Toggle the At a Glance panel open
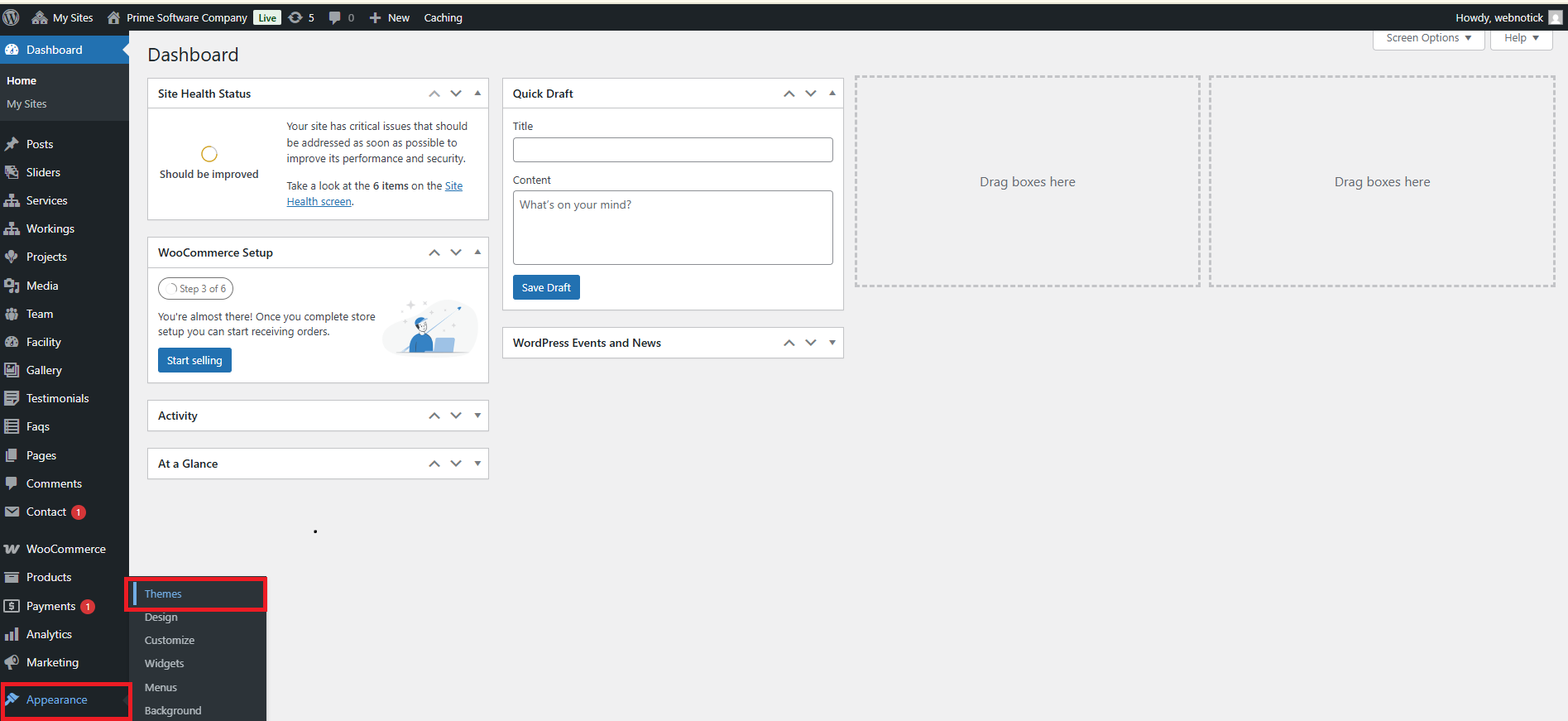 coord(477,464)
